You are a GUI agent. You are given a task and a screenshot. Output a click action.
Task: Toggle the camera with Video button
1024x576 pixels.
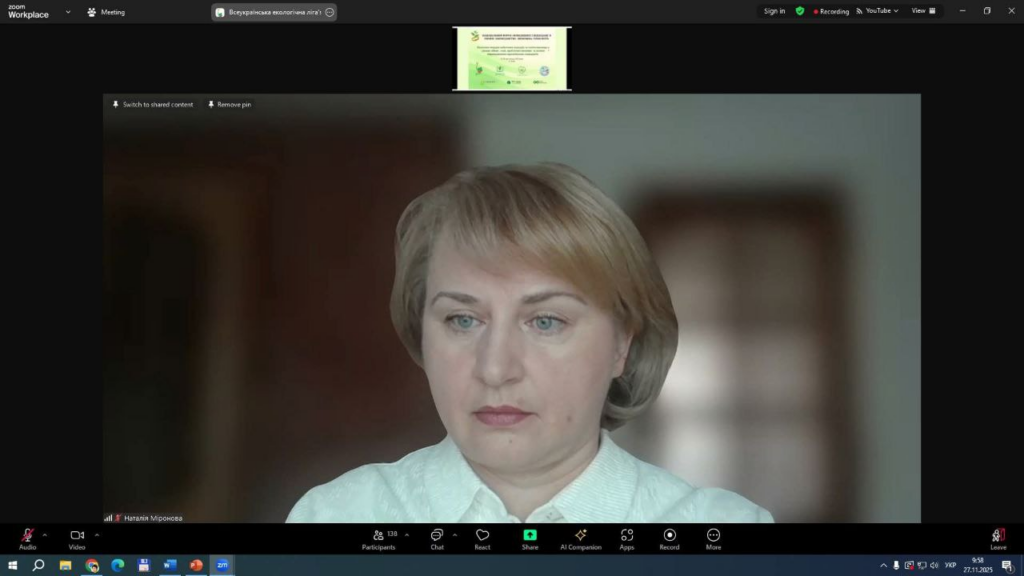click(77, 538)
